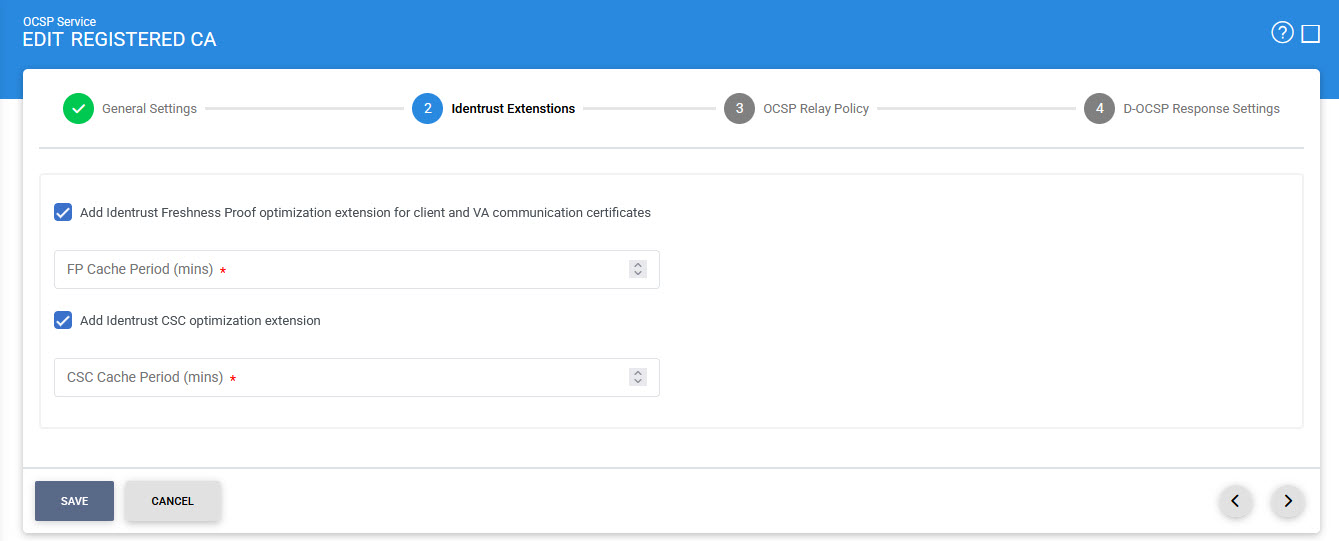
Task: Uncheck Add Identrust CSC optimization extension
Action: point(63,320)
